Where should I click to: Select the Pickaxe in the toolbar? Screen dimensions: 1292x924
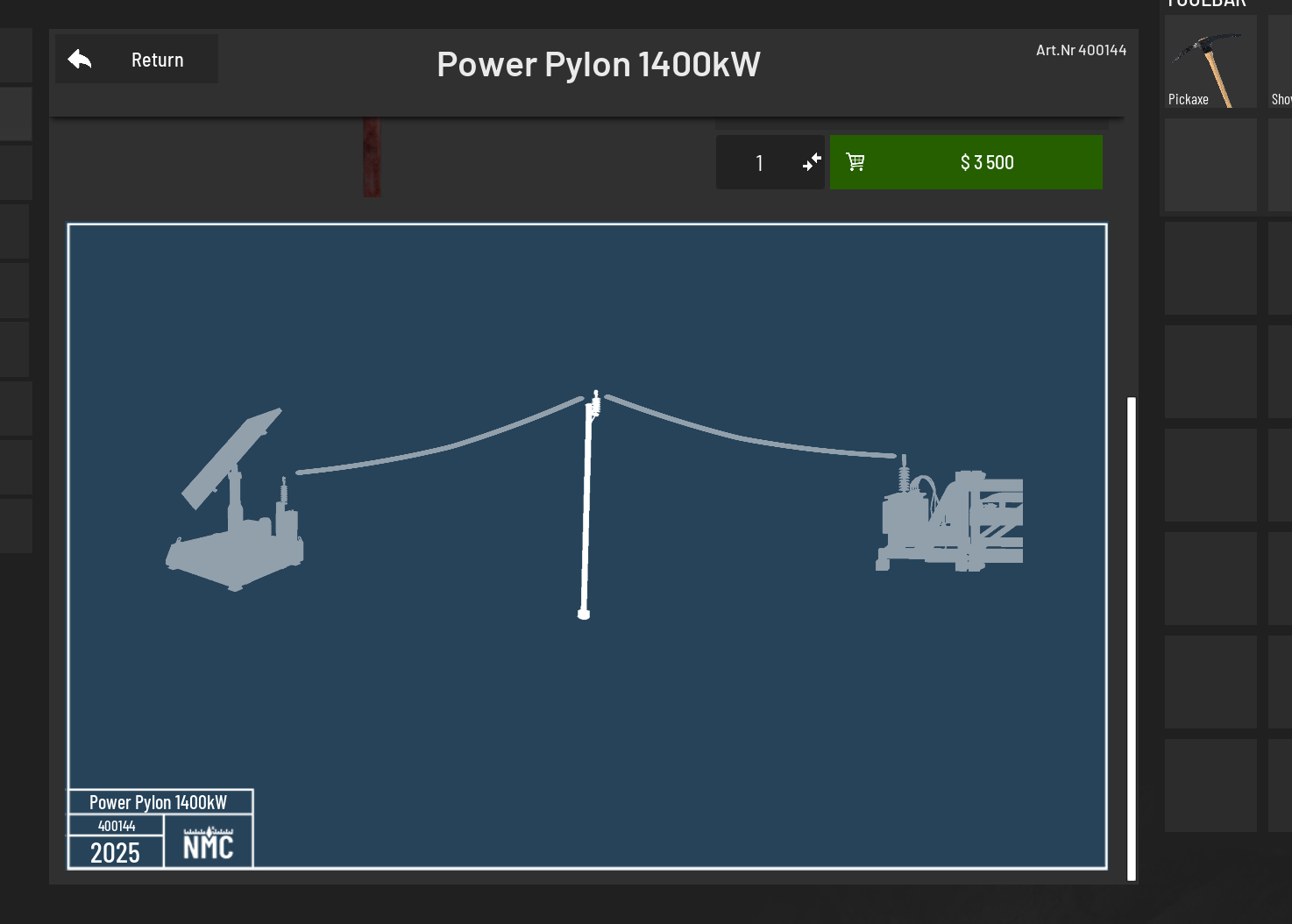click(1210, 61)
